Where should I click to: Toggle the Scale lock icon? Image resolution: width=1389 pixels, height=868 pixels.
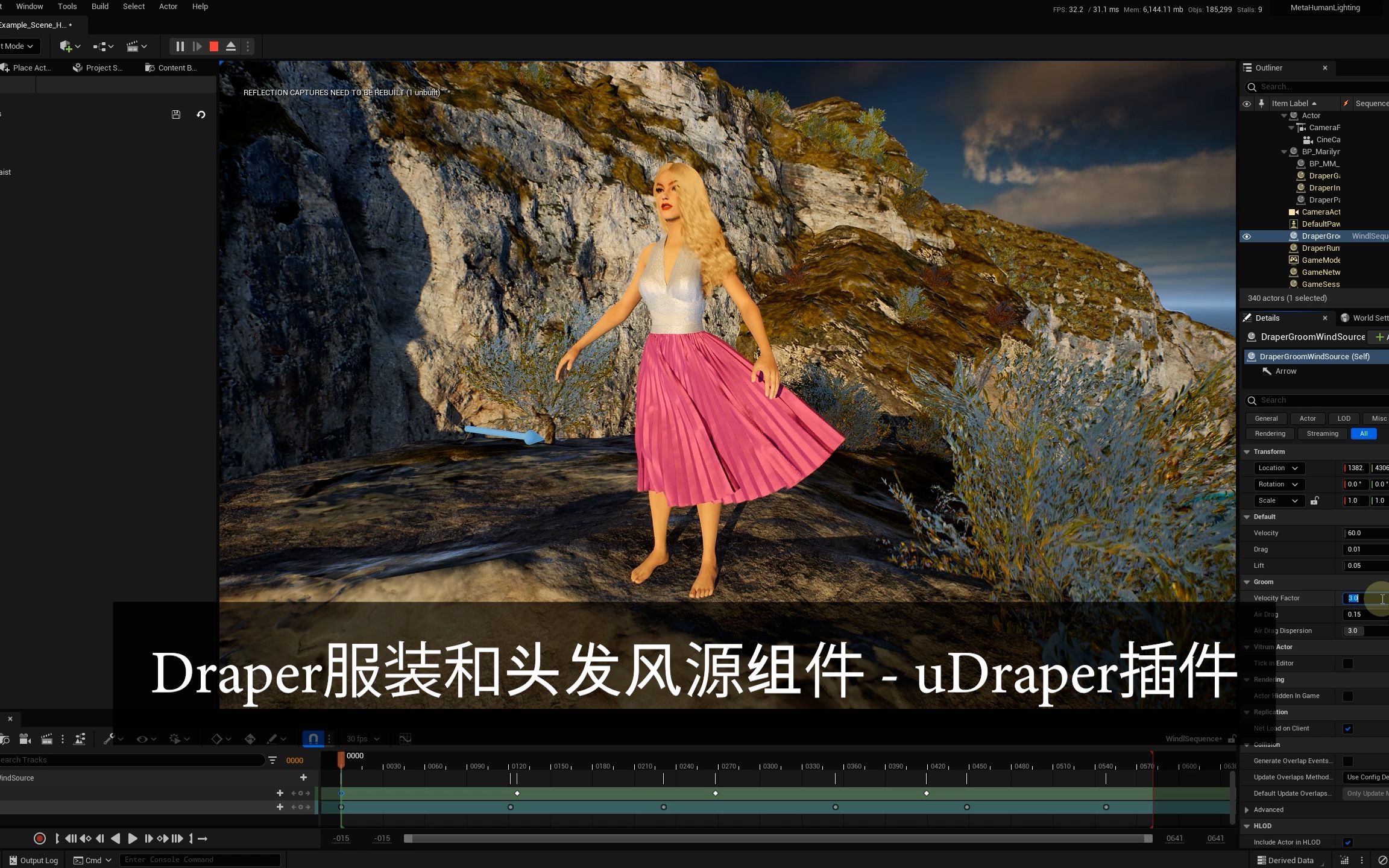pyautogui.click(x=1314, y=500)
